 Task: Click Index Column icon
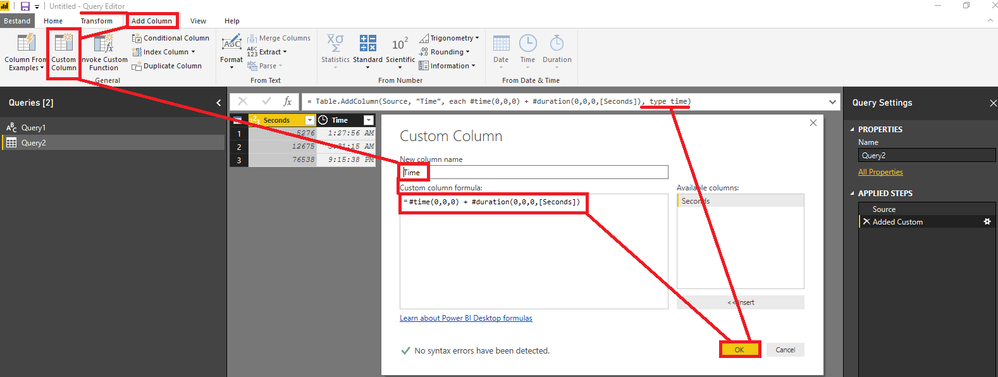click(x=137, y=52)
